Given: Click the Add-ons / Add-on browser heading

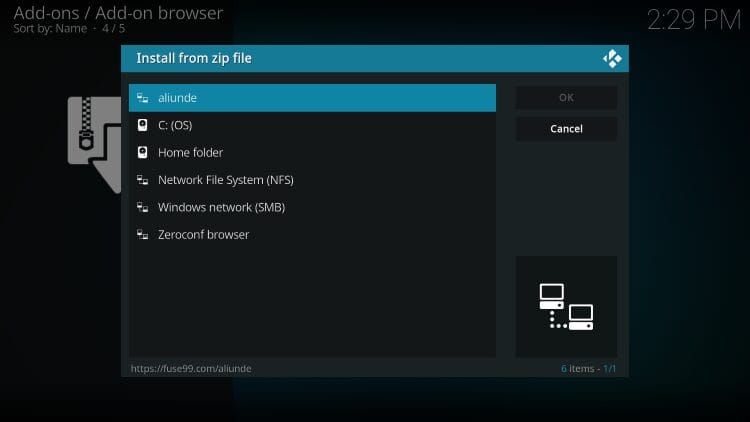Looking at the screenshot, I should pos(118,13).
